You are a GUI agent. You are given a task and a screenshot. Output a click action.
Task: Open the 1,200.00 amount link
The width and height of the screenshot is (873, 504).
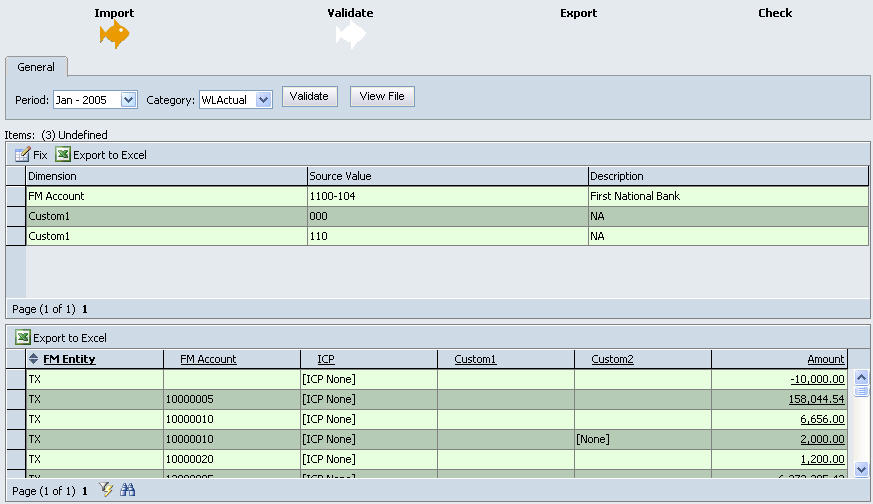pos(822,459)
